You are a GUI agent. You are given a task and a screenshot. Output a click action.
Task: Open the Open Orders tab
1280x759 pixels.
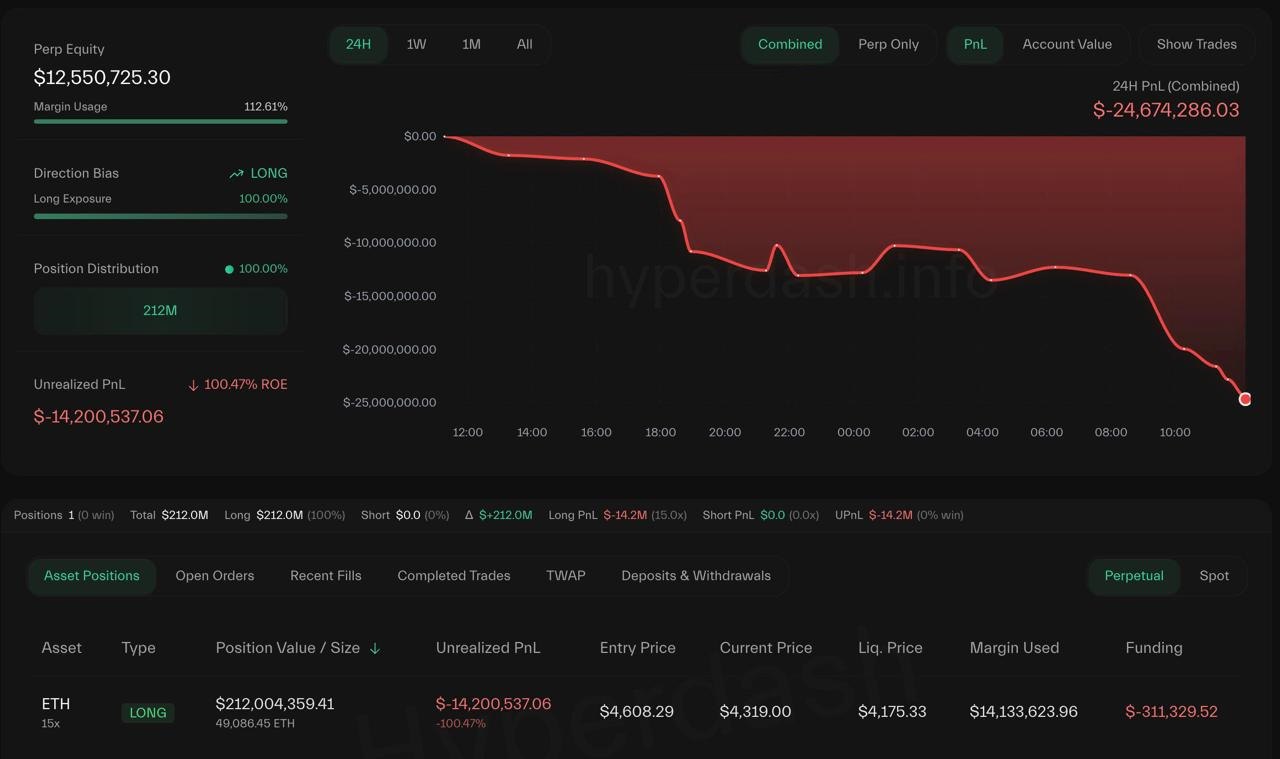point(215,576)
